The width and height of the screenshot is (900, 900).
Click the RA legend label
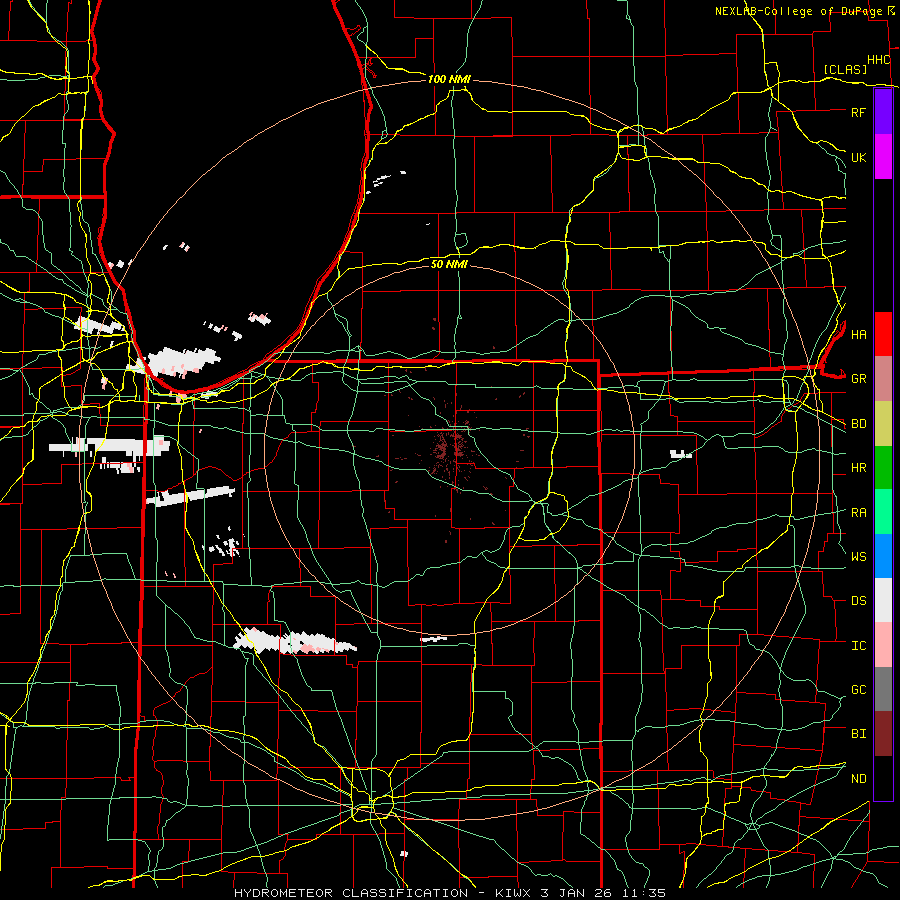858,512
